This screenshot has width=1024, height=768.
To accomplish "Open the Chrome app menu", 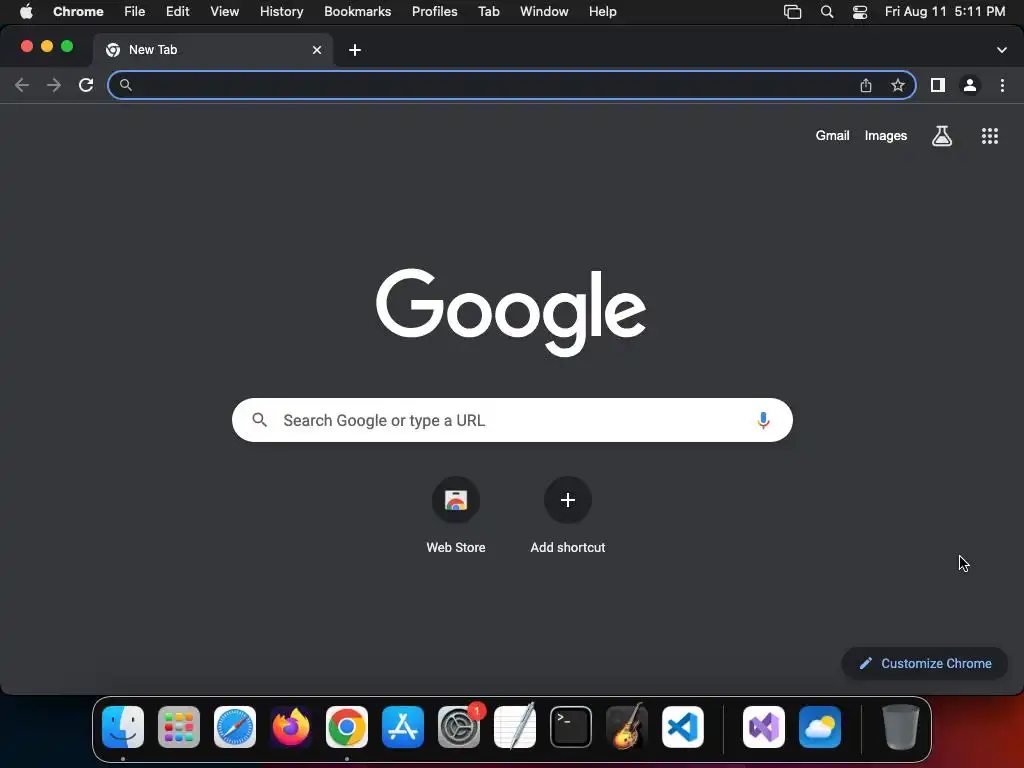I will pyautogui.click(x=78, y=12).
